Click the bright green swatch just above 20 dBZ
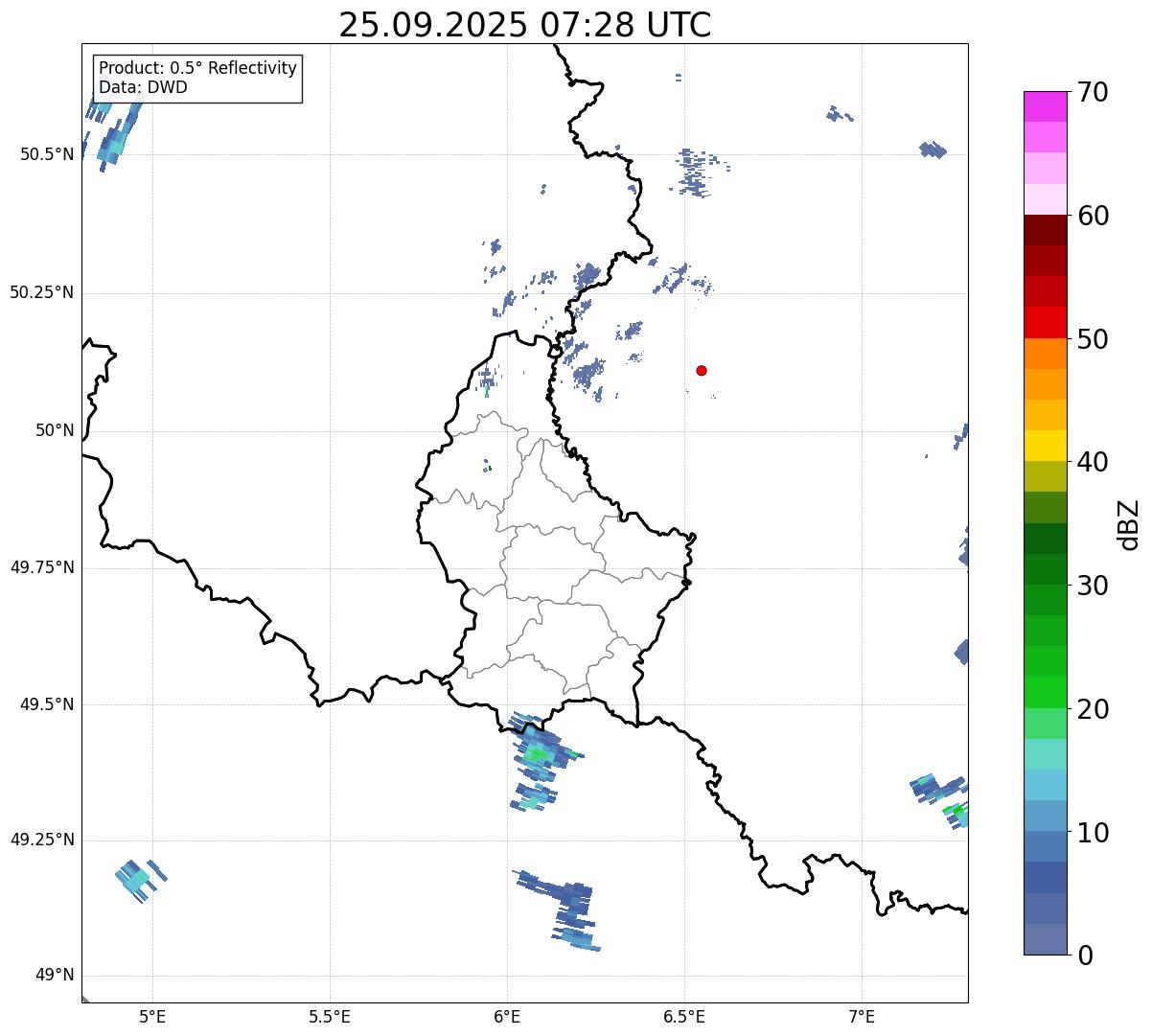This screenshot has height=1036, width=1152. [x=1045, y=693]
